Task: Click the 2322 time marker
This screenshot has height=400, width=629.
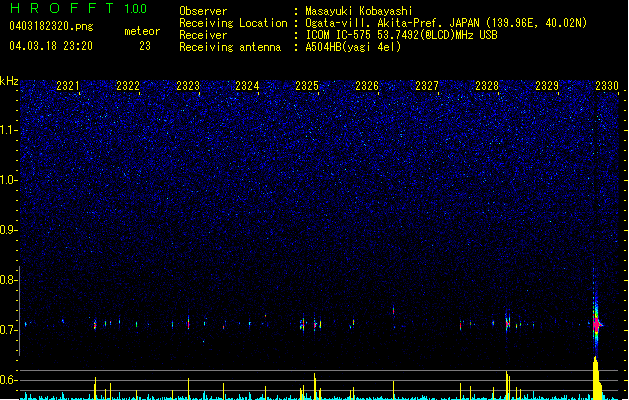Action: (x=128, y=85)
